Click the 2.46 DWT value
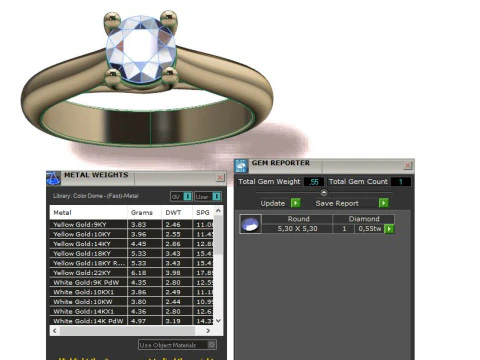The image size is (480, 360). pyautogui.click(x=173, y=225)
